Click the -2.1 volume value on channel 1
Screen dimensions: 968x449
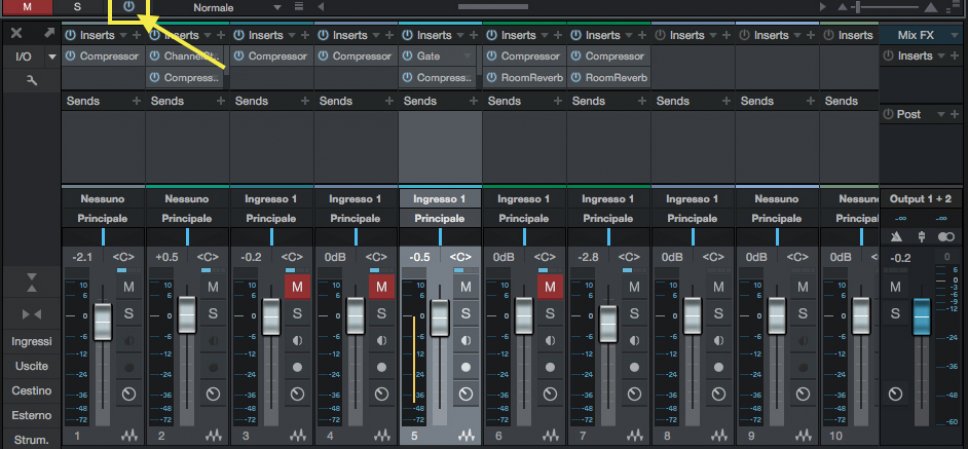tap(81, 257)
